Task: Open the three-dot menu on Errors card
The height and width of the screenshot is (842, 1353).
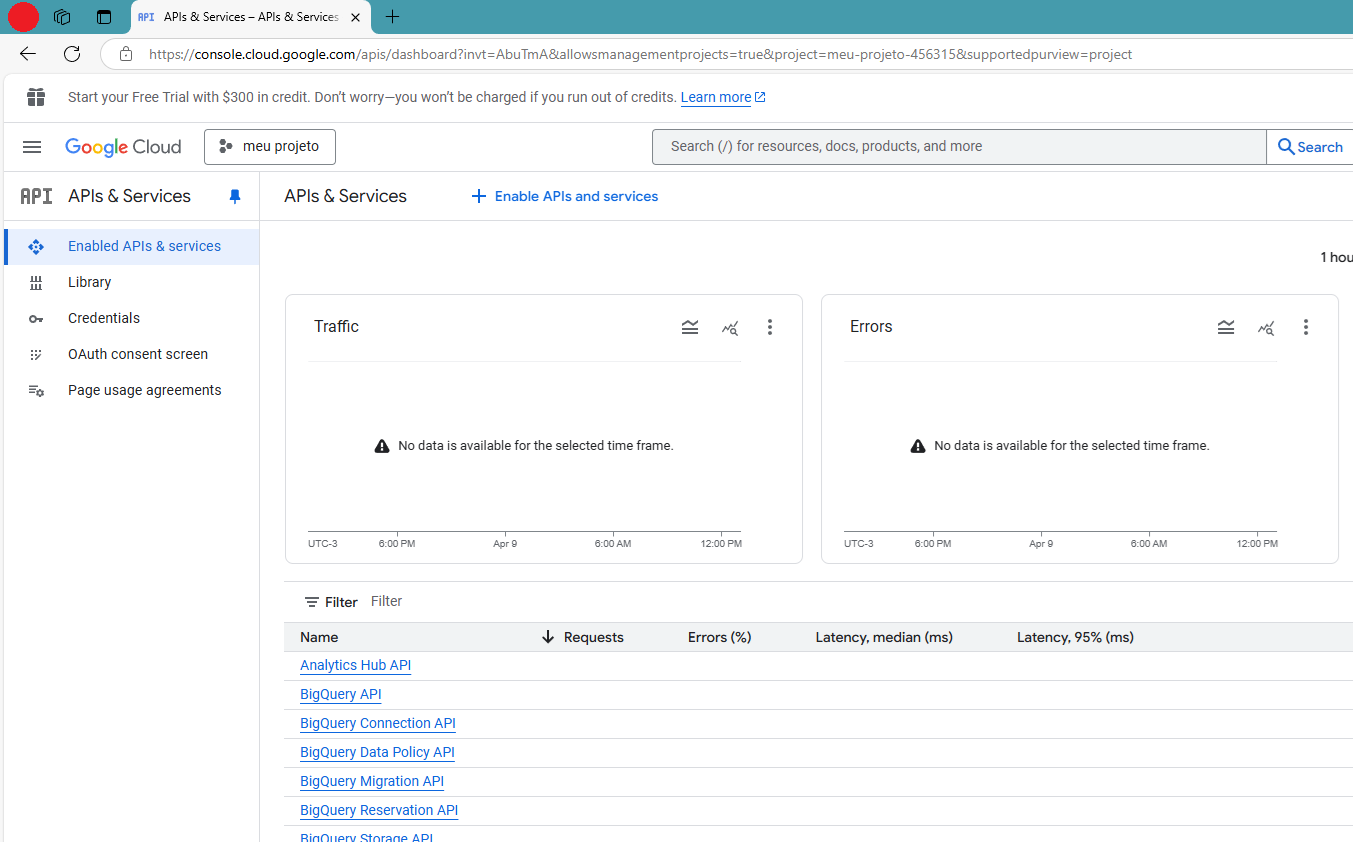Action: (x=1306, y=327)
